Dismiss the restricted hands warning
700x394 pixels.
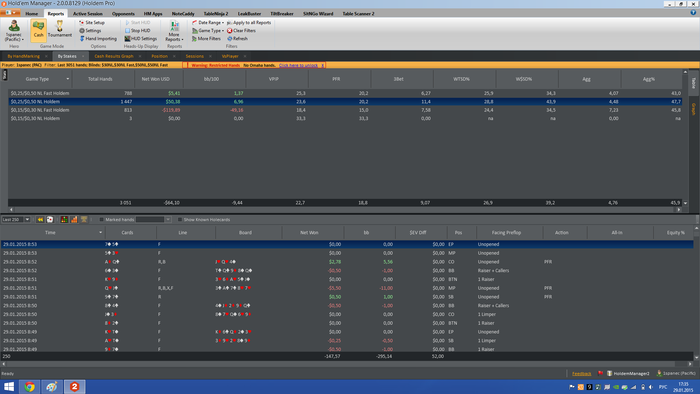click(322, 65)
